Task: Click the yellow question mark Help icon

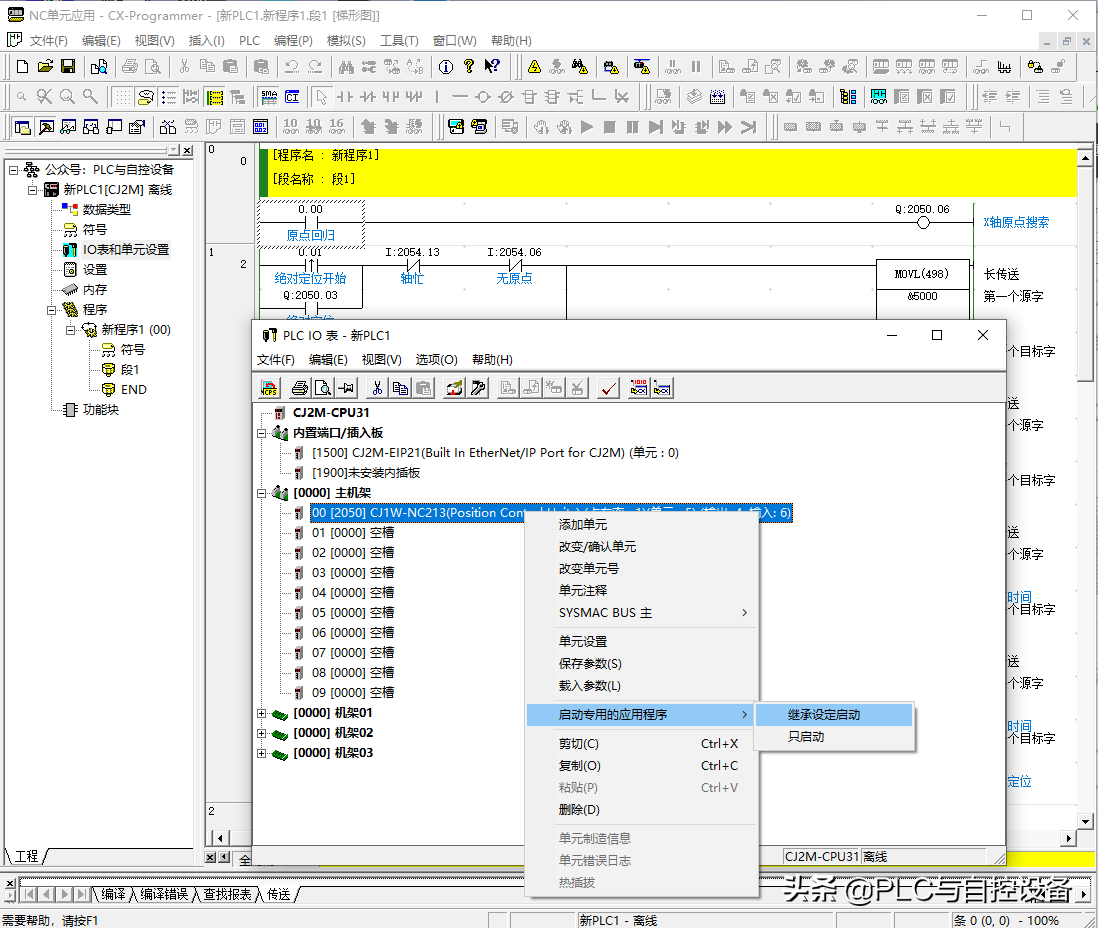Action: pyautogui.click(x=468, y=67)
